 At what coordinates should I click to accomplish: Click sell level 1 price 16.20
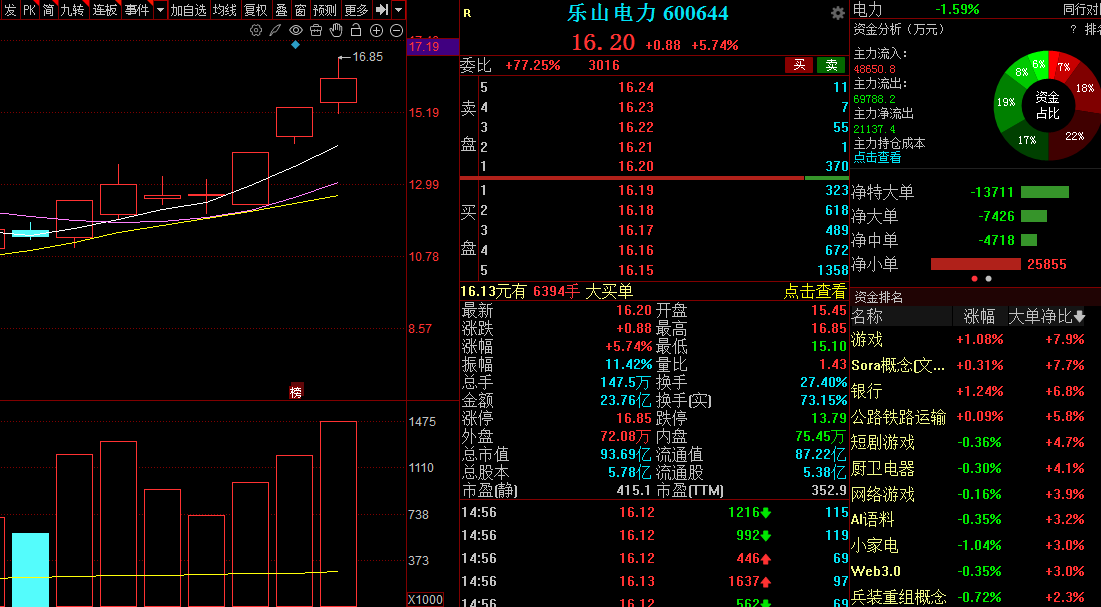(x=636, y=167)
